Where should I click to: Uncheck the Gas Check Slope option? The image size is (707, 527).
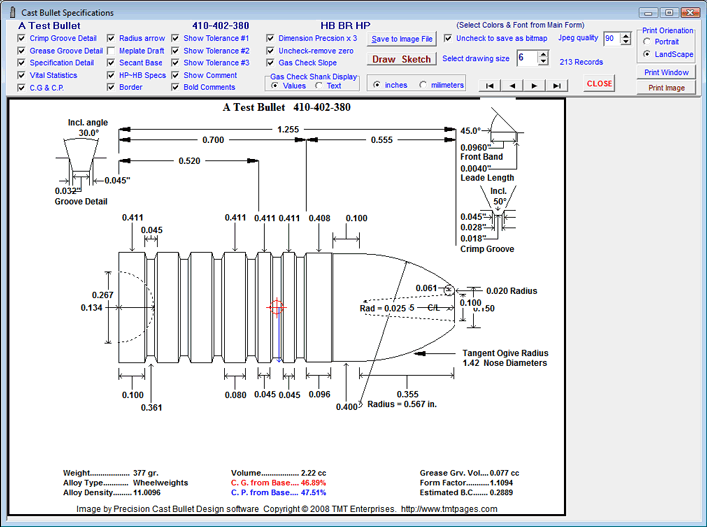(271, 63)
